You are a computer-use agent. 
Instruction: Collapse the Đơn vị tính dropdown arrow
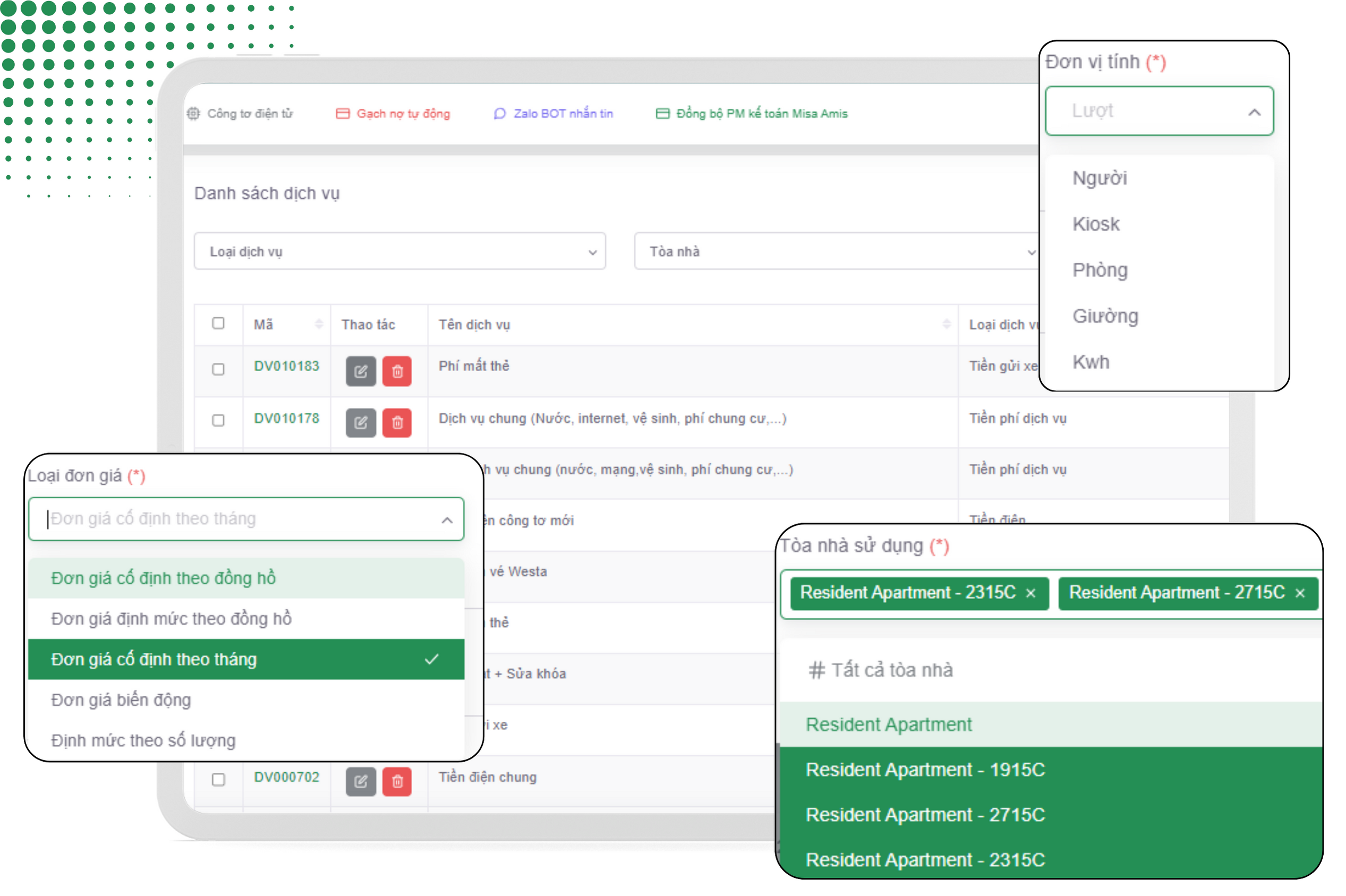pyautogui.click(x=1254, y=112)
